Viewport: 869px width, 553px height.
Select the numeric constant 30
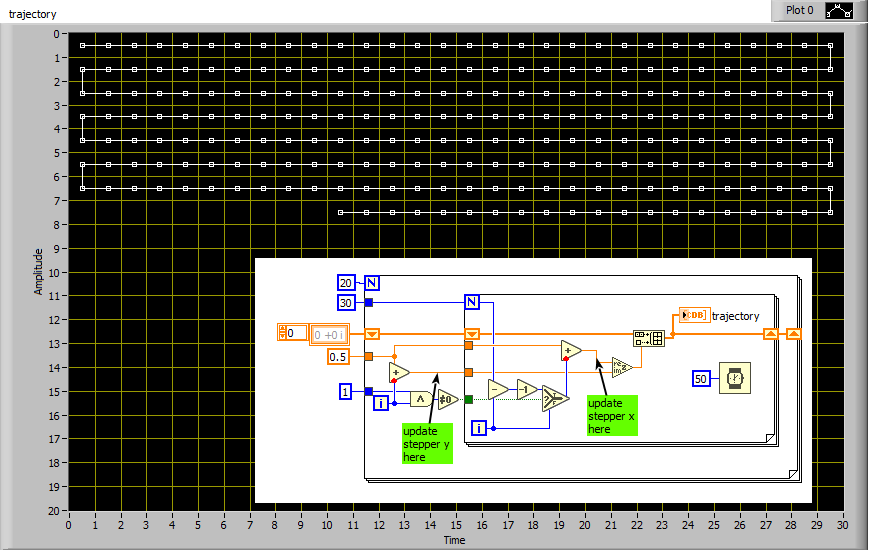(346, 303)
